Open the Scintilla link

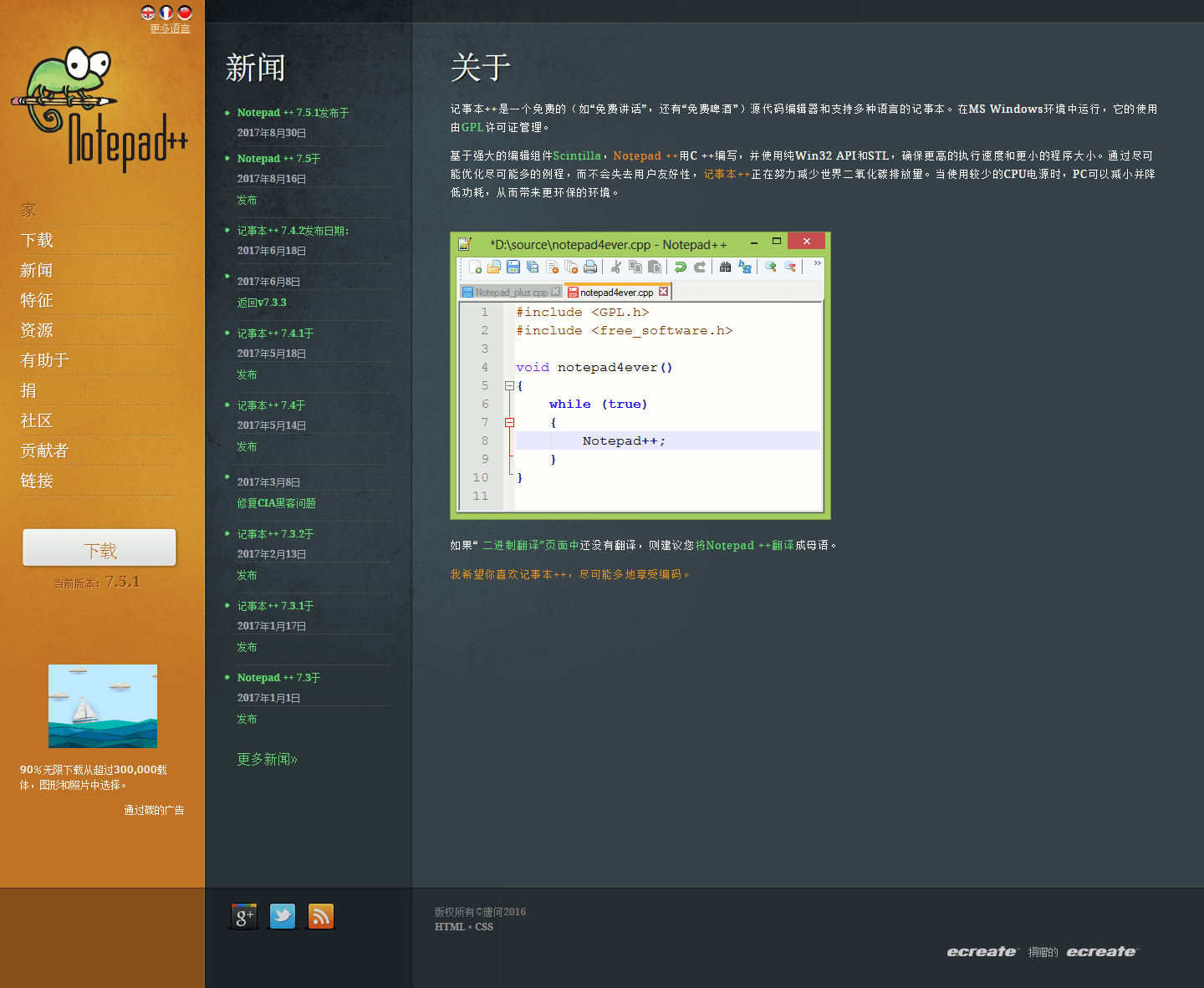(x=577, y=155)
